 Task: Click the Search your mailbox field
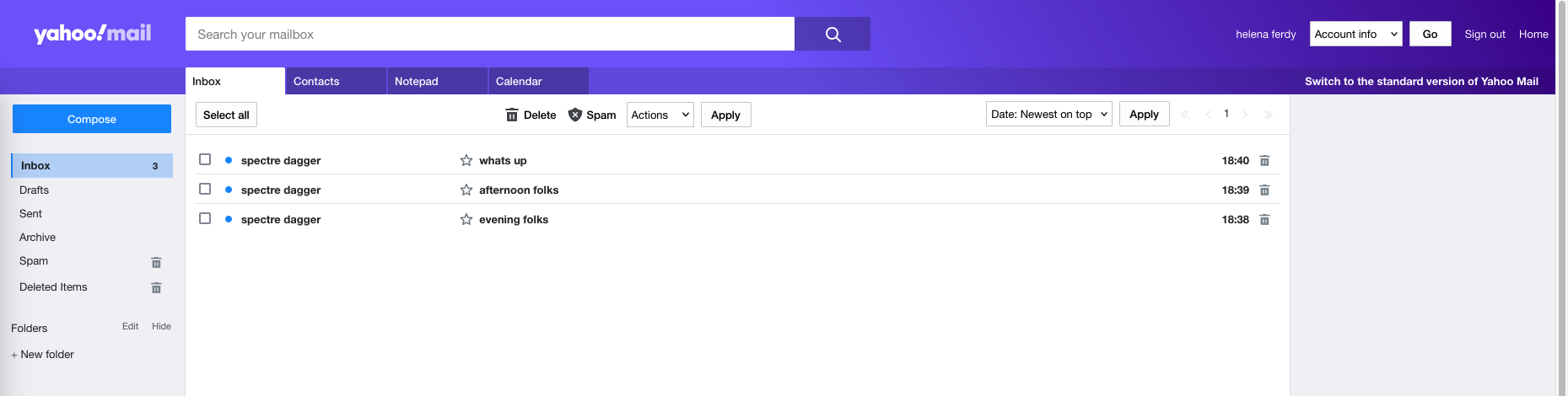point(489,35)
